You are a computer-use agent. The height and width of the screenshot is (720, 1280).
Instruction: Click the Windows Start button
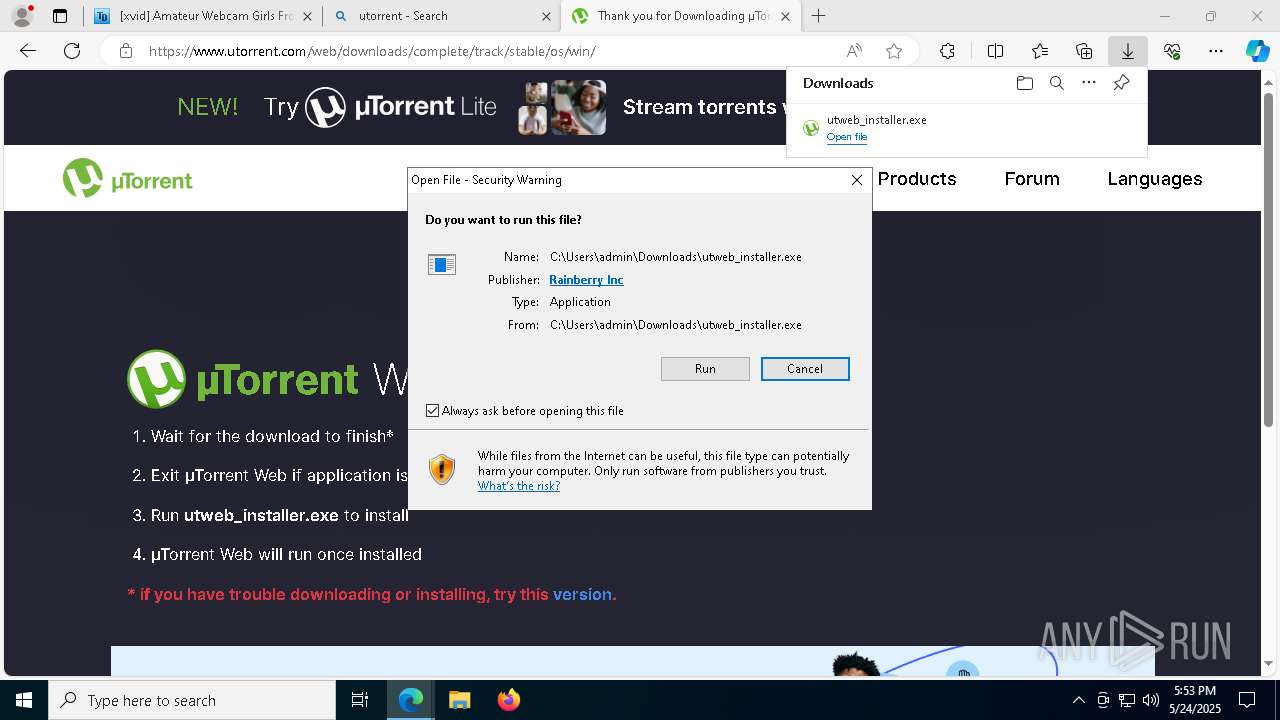tap(24, 700)
